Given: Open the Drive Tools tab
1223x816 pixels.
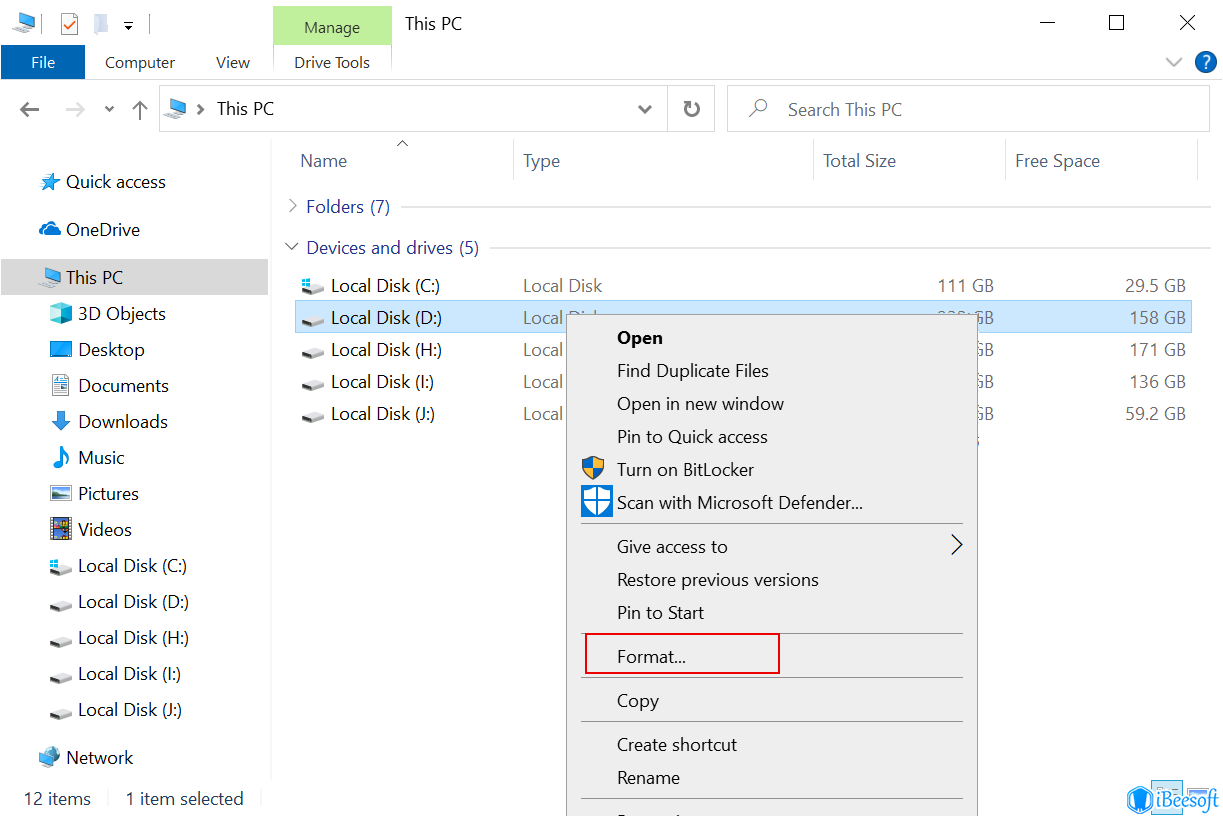Looking at the screenshot, I should 332,62.
